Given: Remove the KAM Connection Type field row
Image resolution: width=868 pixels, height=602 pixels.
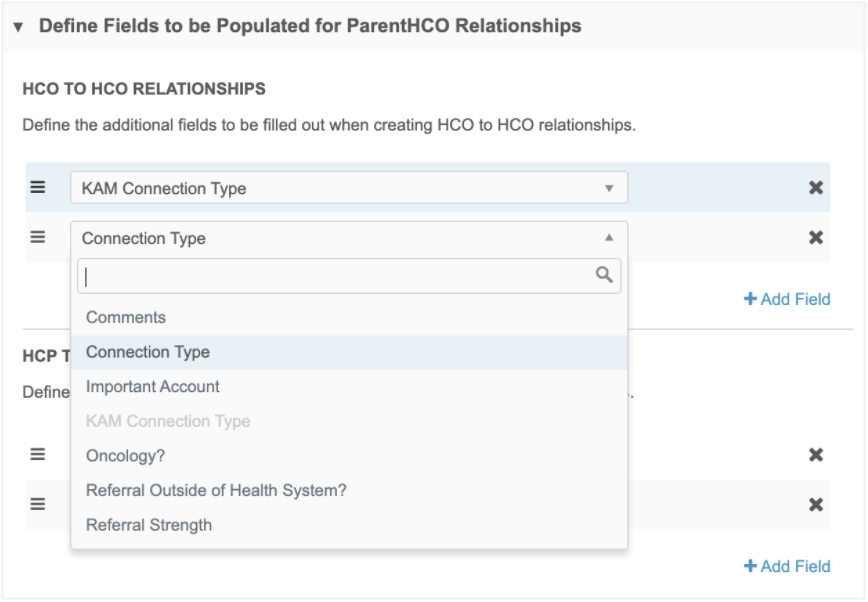Looking at the screenshot, I should click(816, 188).
